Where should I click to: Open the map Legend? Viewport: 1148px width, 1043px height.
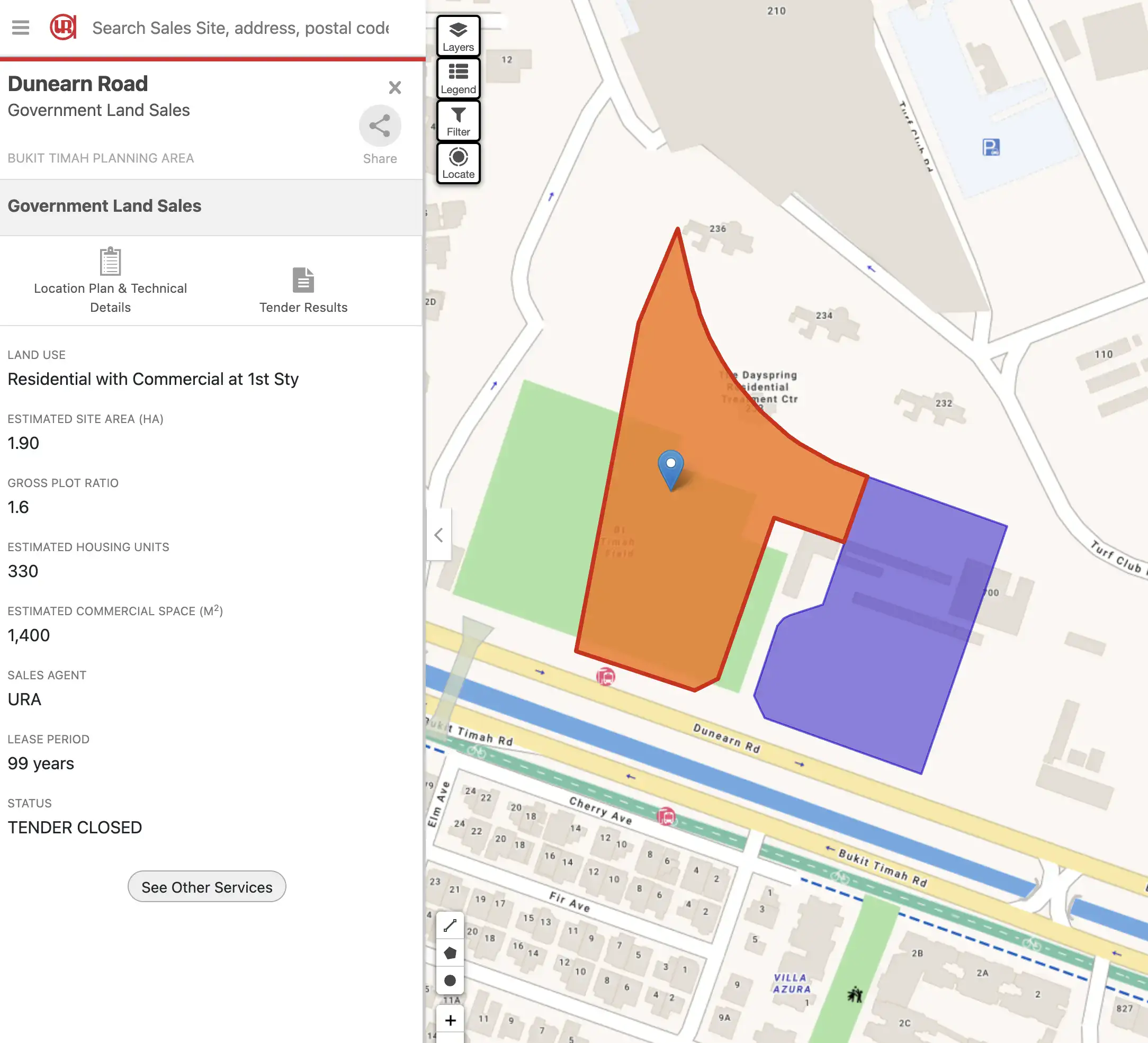pyautogui.click(x=458, y=78)
